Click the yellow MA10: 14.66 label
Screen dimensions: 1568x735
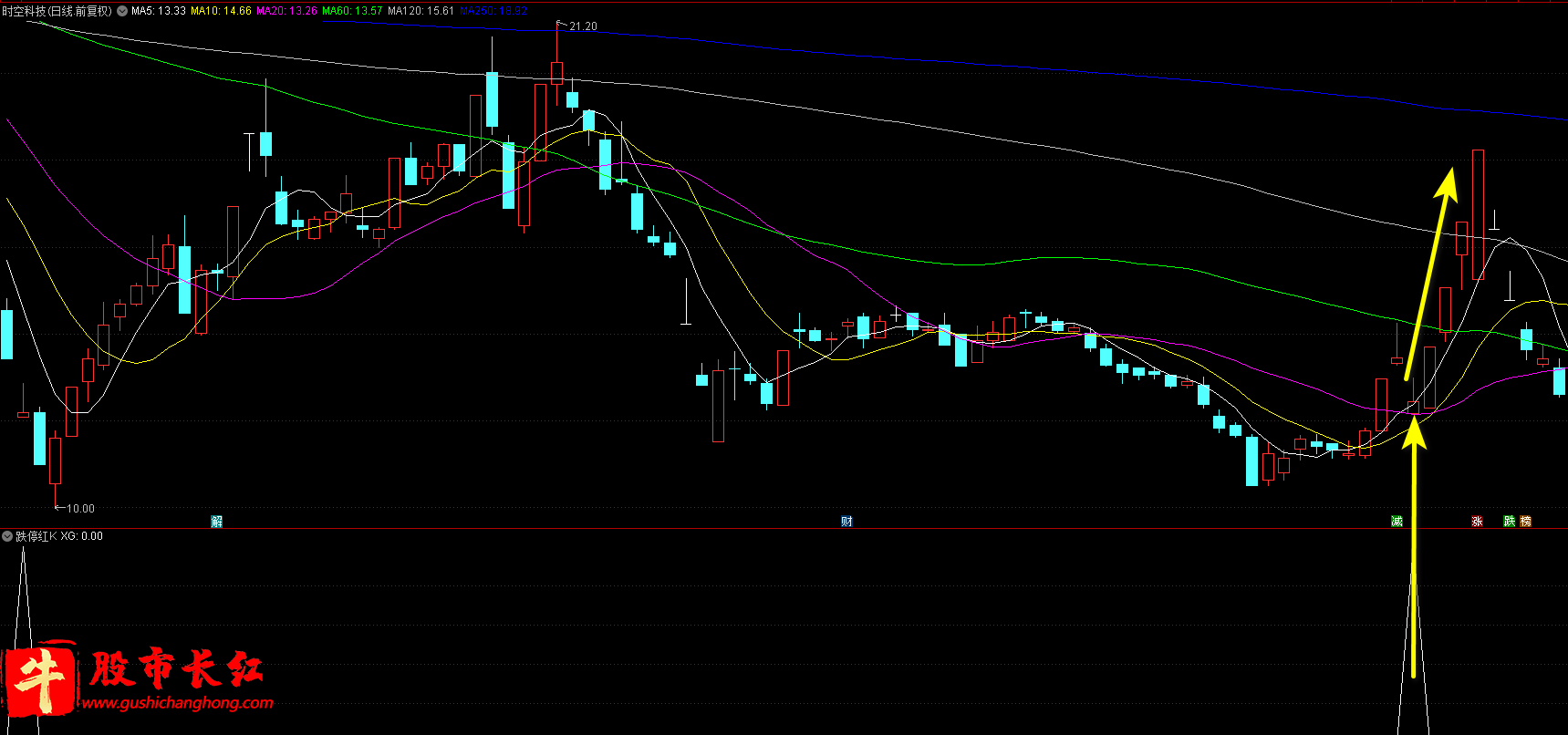tap(221, 11)
